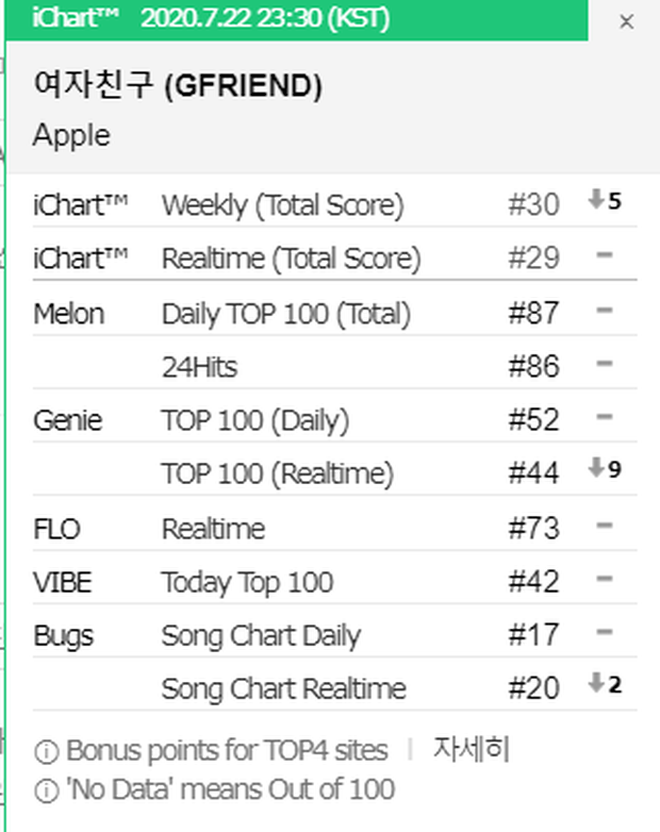Close the iChart popup with X
660x832 pixels.
pyautogui.click(x=627, y=22)
